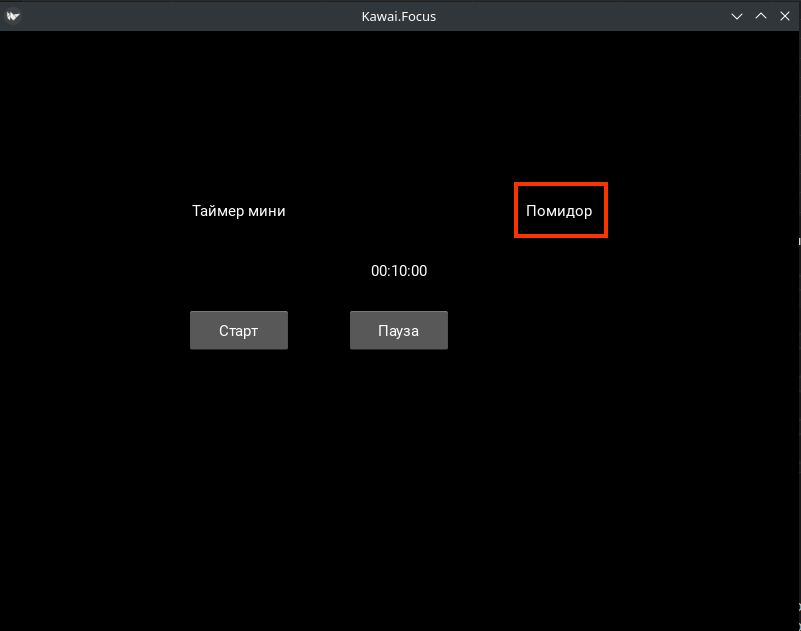Maximize the Kawai.Focus window
The height and width of the screenshot is (631, 801).
point(761,16)
